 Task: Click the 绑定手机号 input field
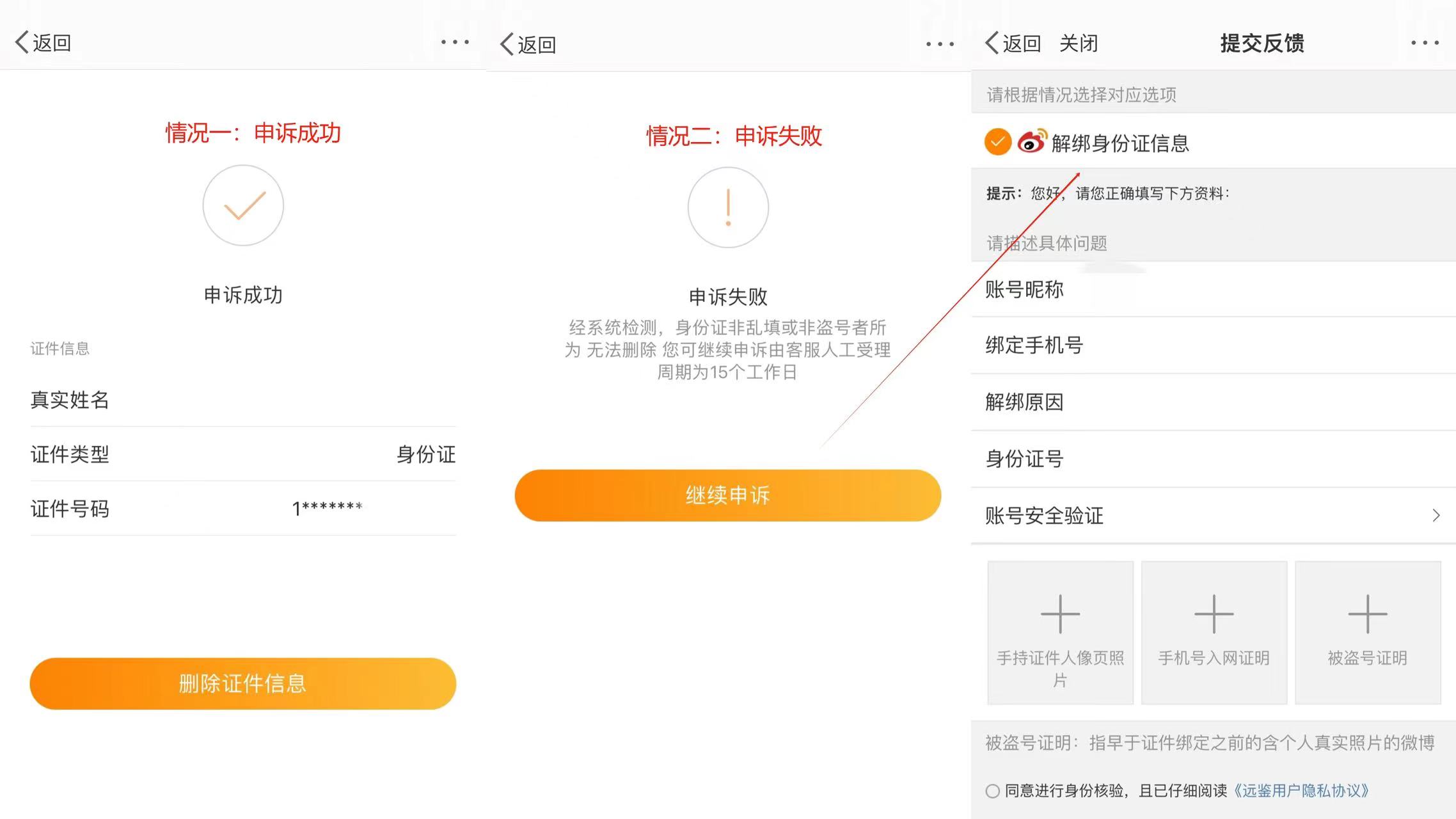click(1213, 346)
